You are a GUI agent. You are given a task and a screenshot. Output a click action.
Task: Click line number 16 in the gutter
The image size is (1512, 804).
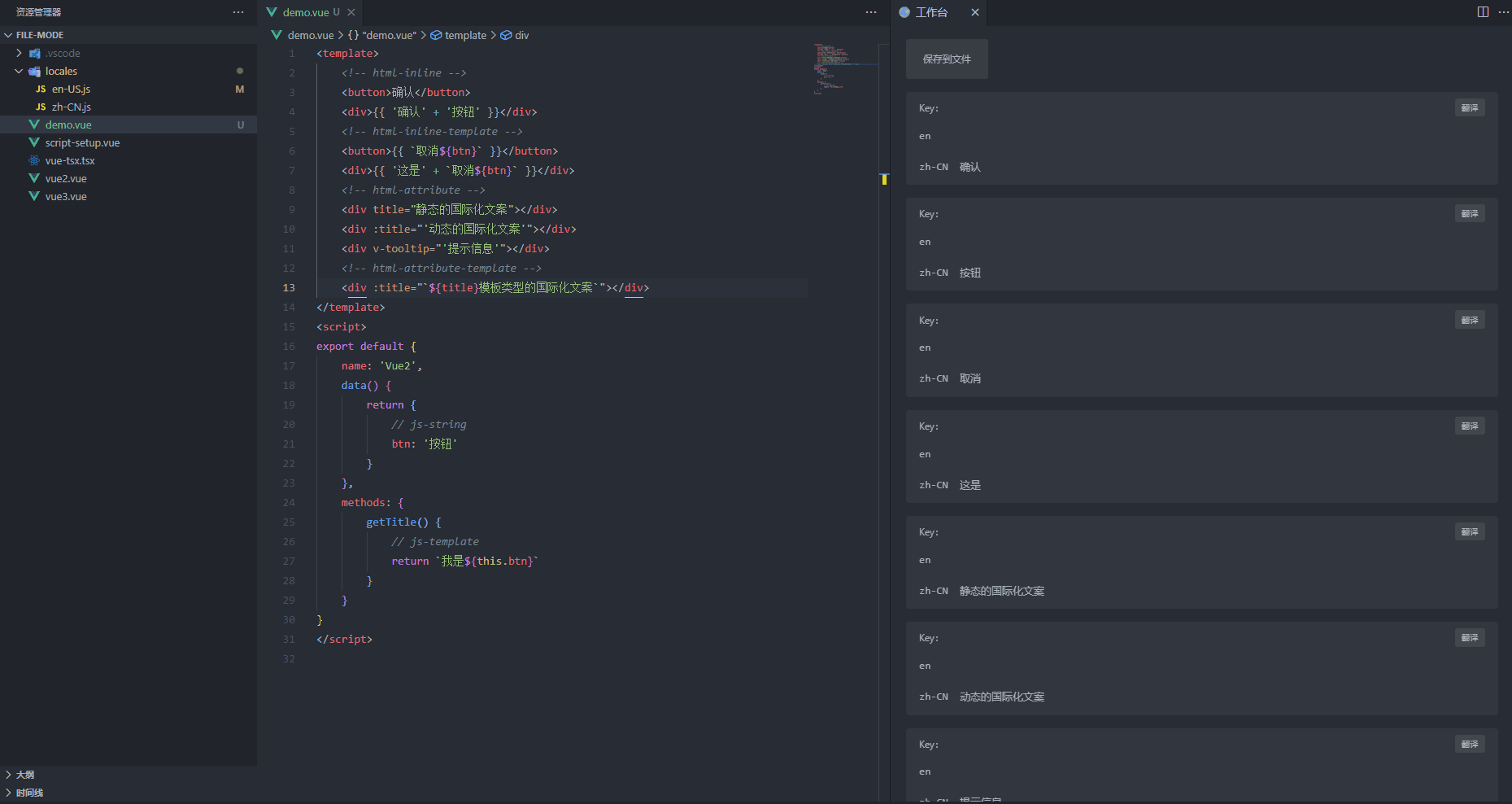pyautogui.click(x=289, y=346)
